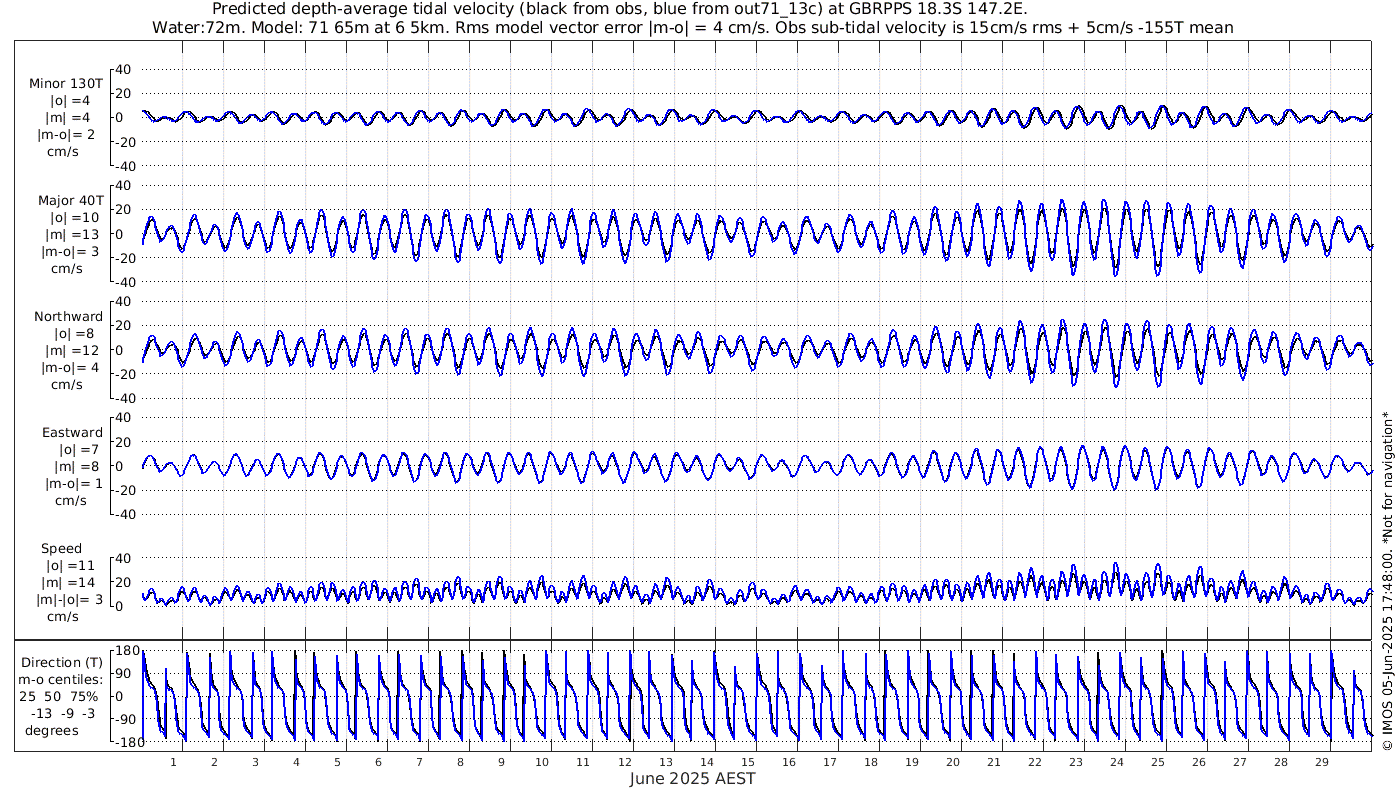Click the 'Direction (T)' panel label
1400x800 pixels.
[x=61, y=663]
